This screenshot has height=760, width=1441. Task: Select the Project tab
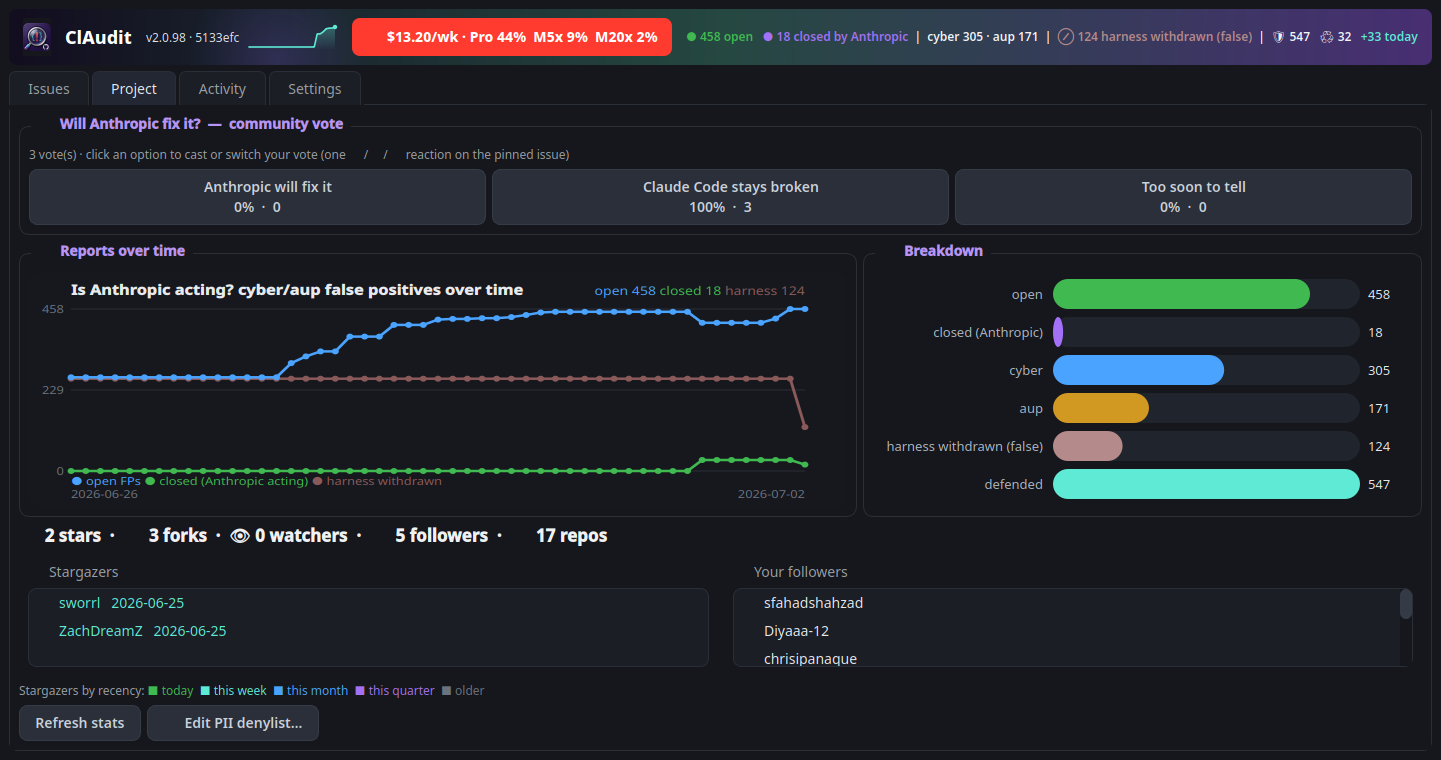click(x=134, y=89)
